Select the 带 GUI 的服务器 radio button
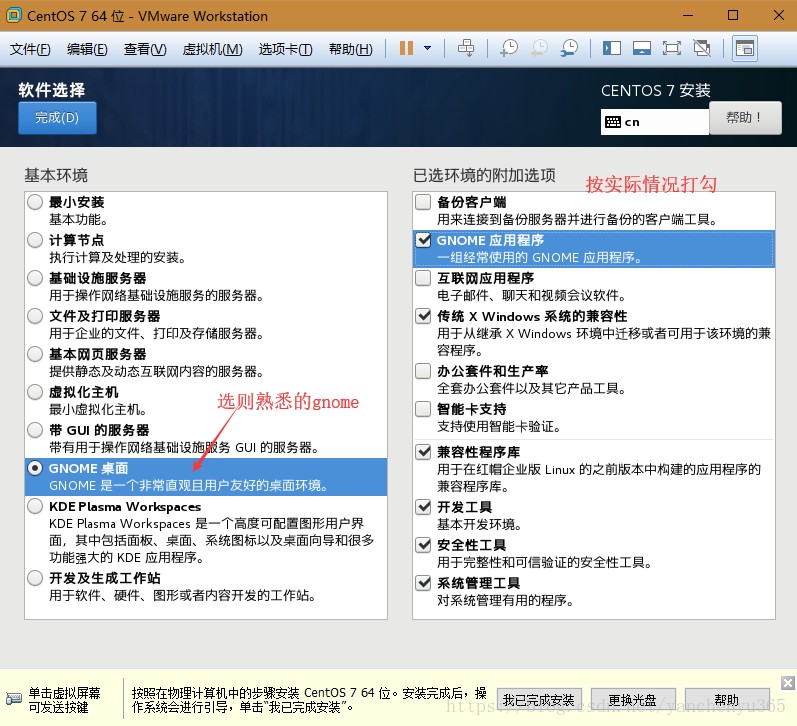The width and height of the screenshot is (797, 726). [x=35, y=430]
